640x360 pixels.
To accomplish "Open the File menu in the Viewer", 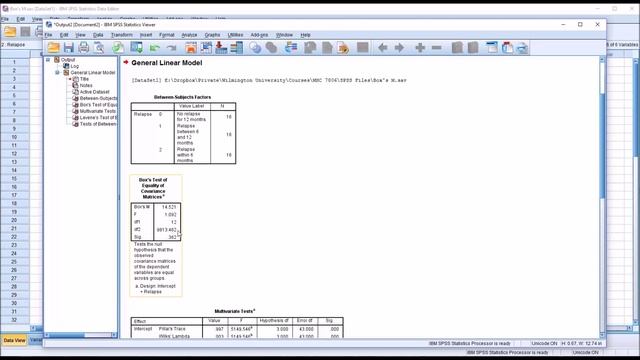I will click(49, 35).
